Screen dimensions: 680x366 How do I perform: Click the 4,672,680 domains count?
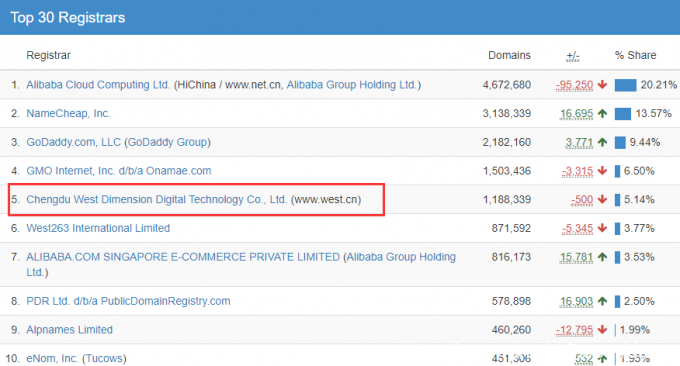[x=507, y=85]
